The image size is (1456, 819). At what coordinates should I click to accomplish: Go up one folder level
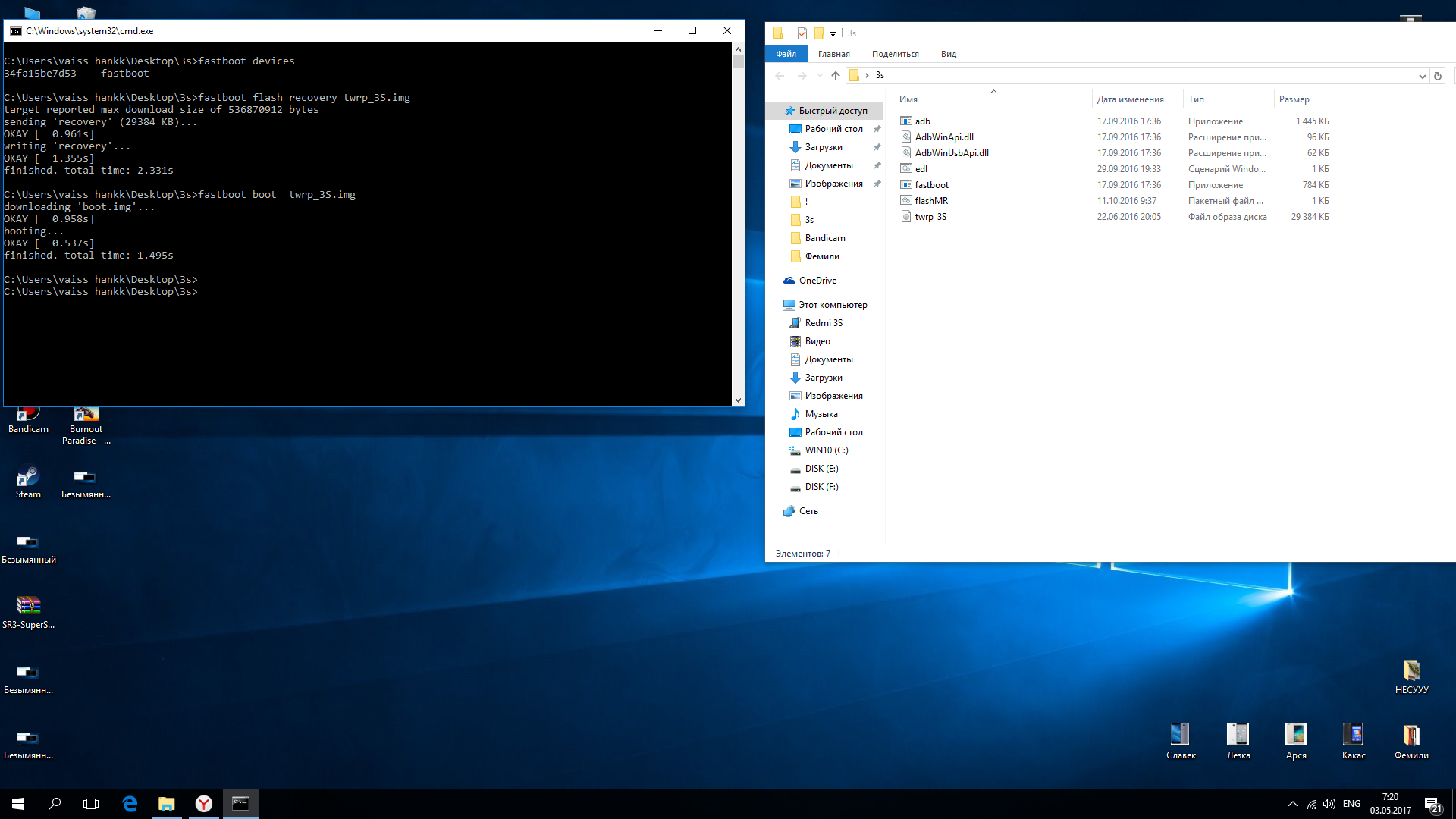[835, 76]
